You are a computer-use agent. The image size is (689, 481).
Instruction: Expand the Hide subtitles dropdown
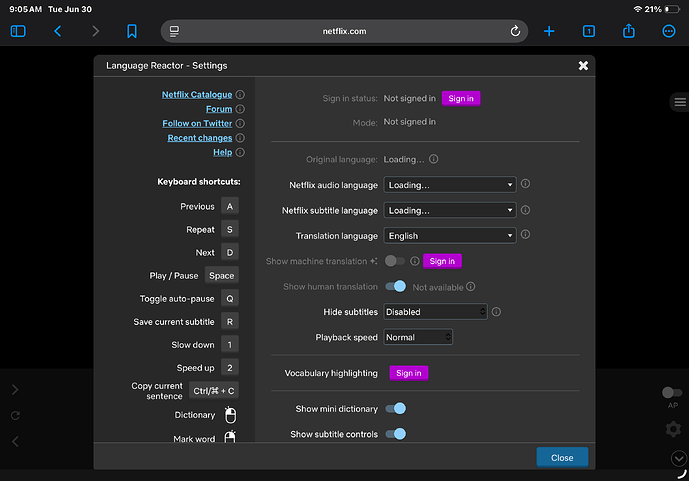(x=435, y=312)
